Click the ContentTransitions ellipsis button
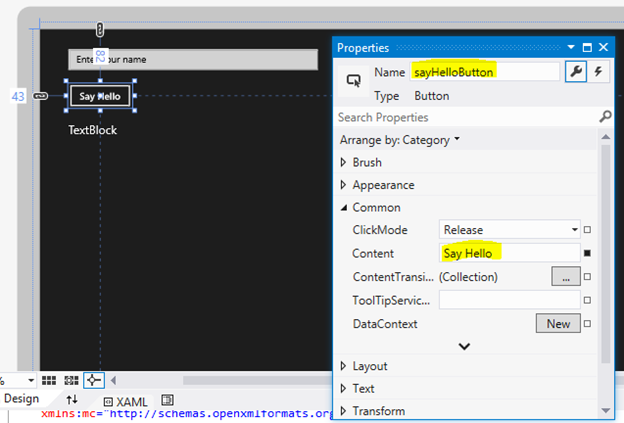The height and width of the screenshot is (423, 624). pos(566,276)
